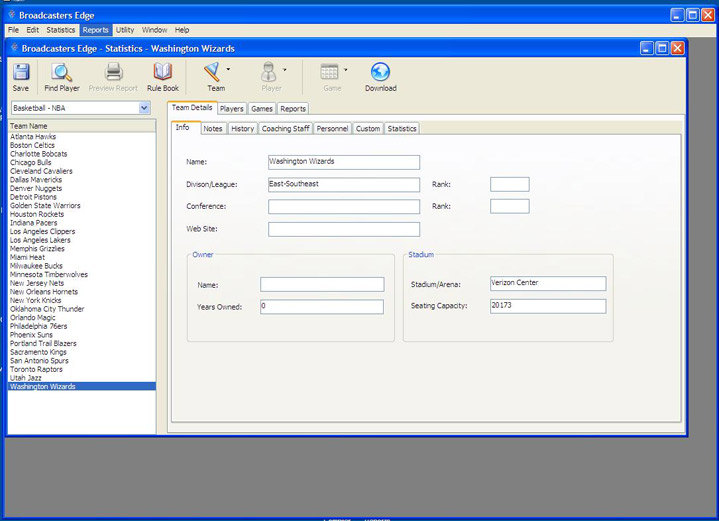The width and height of the screenshot is (719, 521).
Task: Switch to the Games tab
Action: 262,109
